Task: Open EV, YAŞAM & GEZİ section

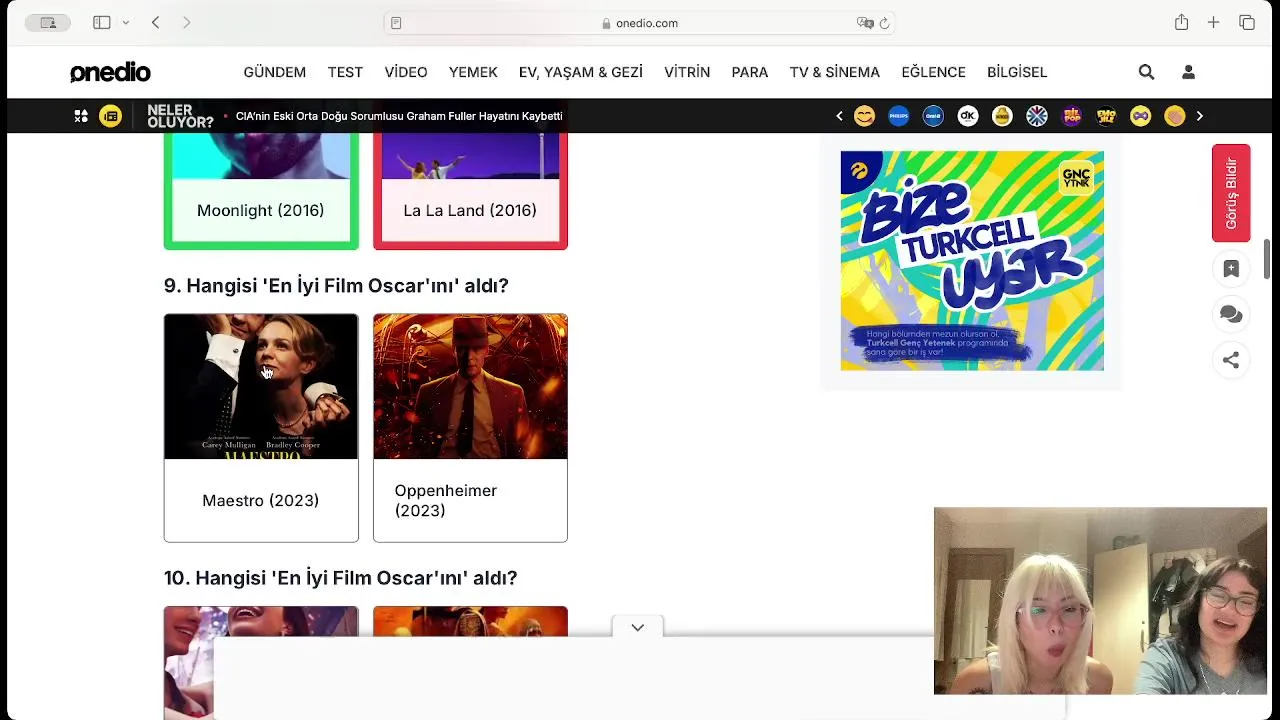Action: pos(581,72)
